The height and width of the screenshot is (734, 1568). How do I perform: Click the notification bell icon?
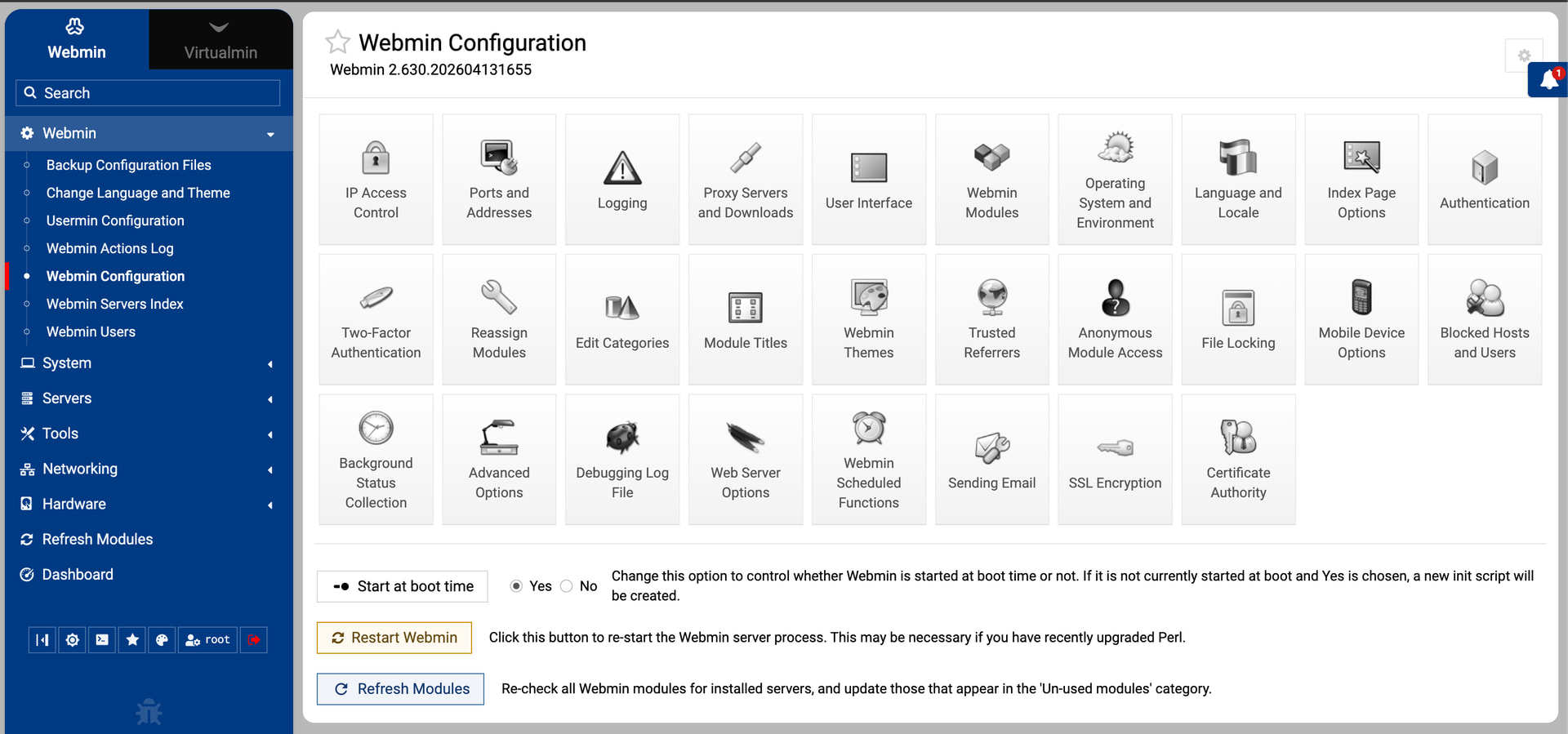tap(1548, 80)
